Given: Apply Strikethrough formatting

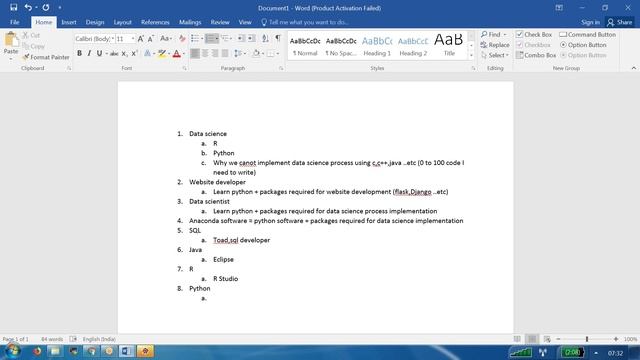Looking at the screenshot, I should tap(114, 53).
